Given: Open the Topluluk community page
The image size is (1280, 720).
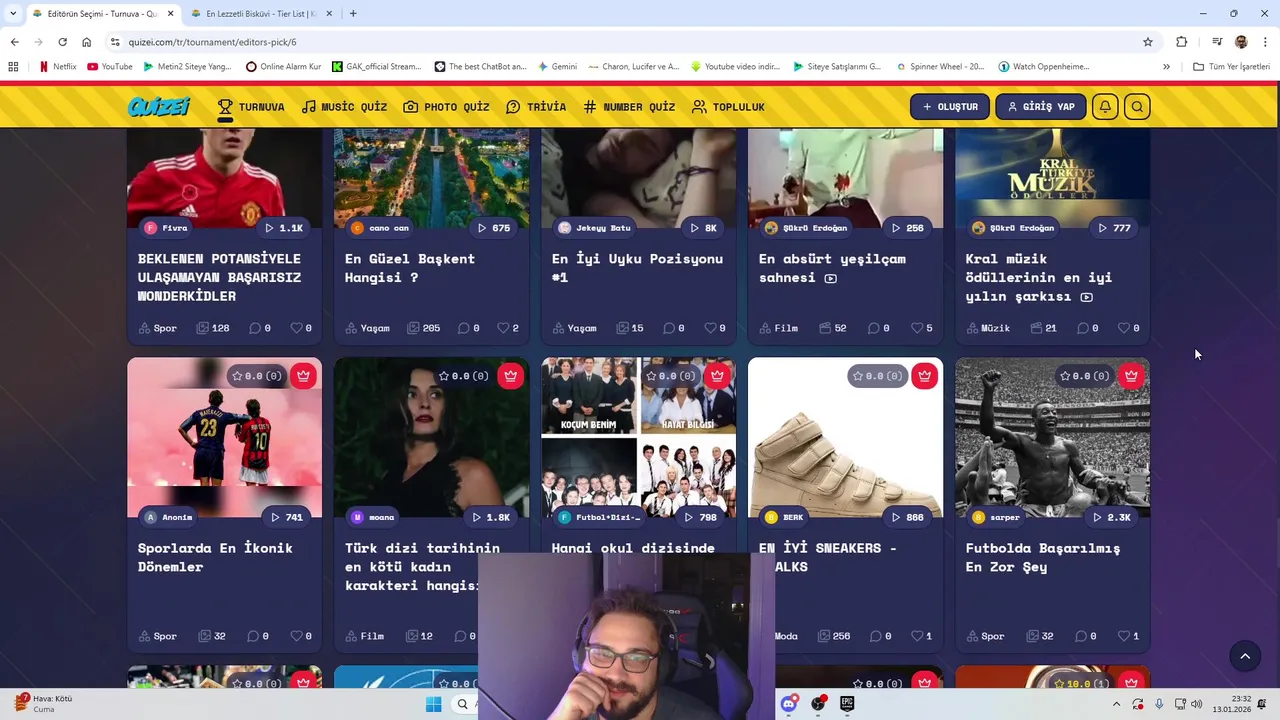Looking at the screenshot, I should [728, 107].
